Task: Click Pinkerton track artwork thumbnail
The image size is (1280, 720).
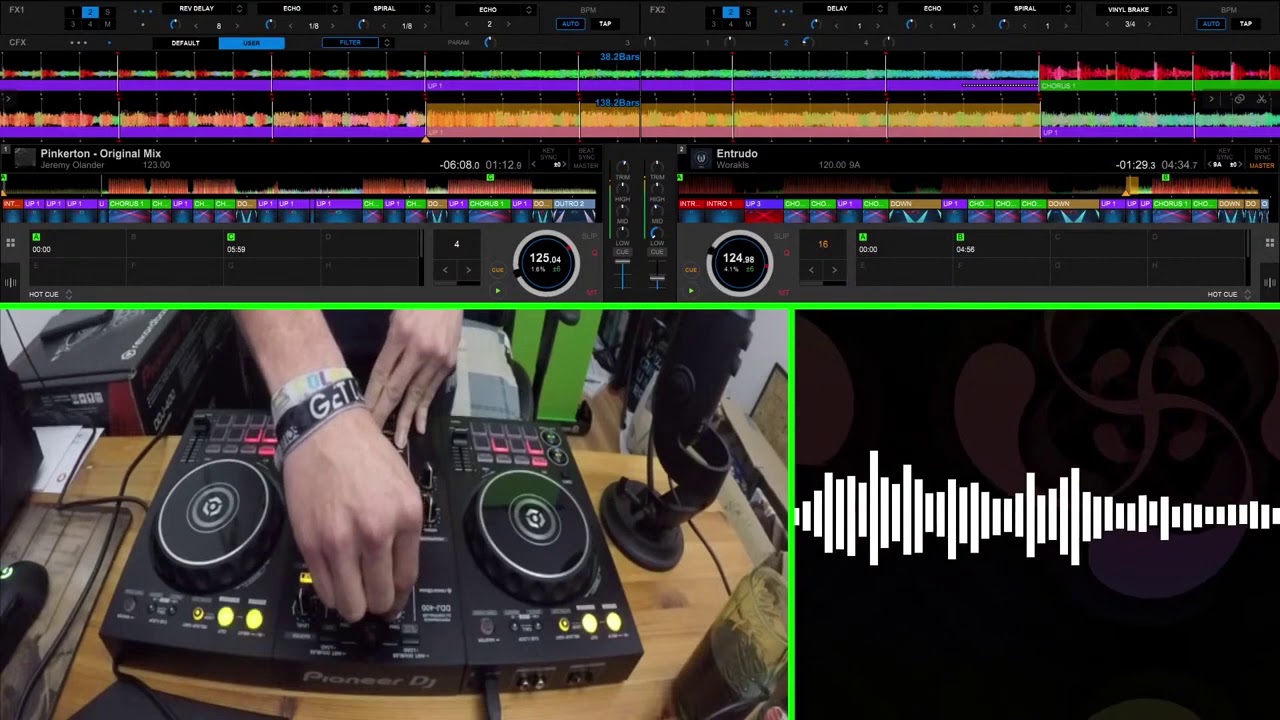Action: pos(25,158)
